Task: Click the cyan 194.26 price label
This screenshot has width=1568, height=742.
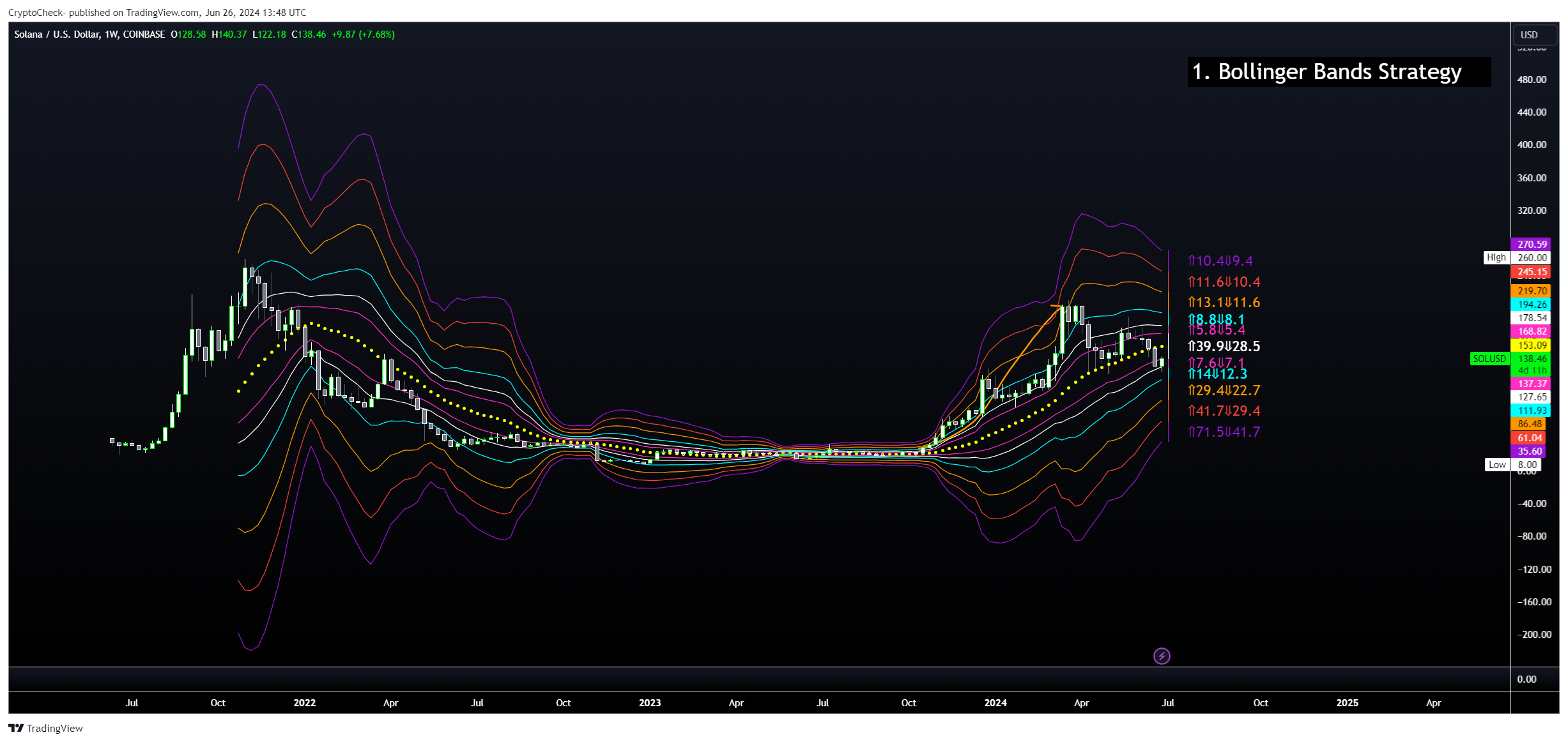Action: point(1532,305)
